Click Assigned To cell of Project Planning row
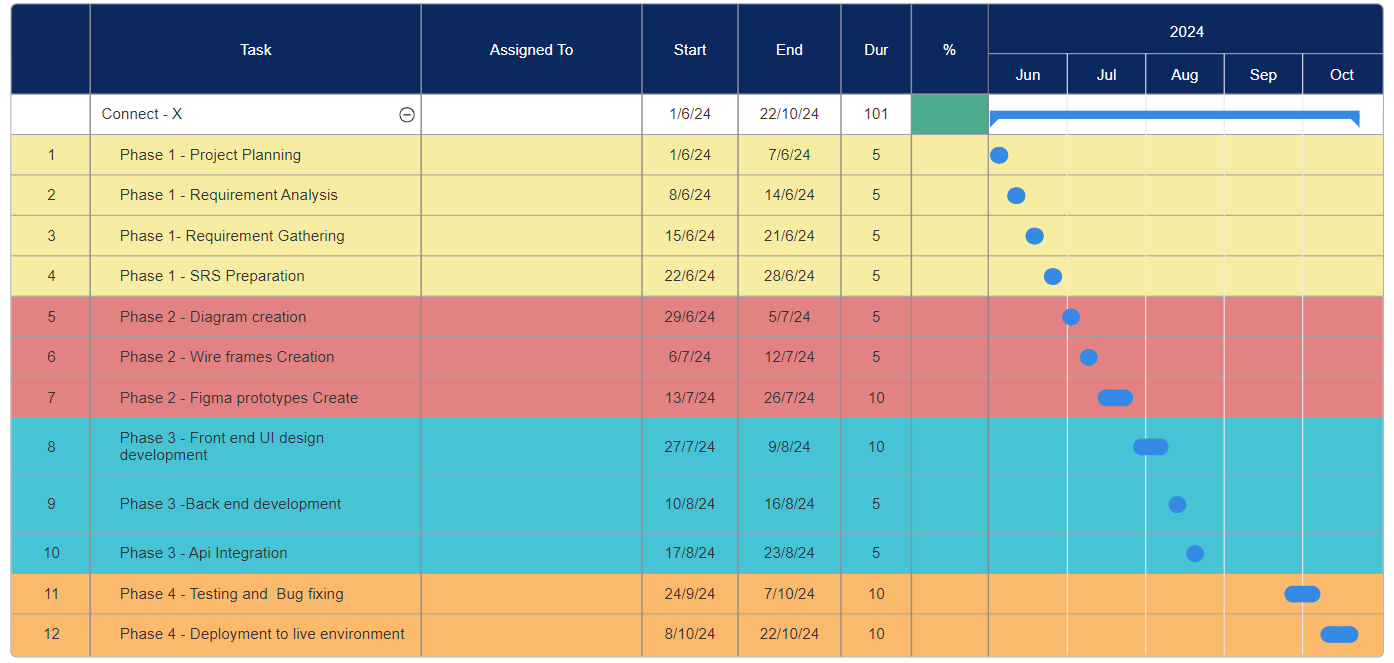 click(531, 155)
